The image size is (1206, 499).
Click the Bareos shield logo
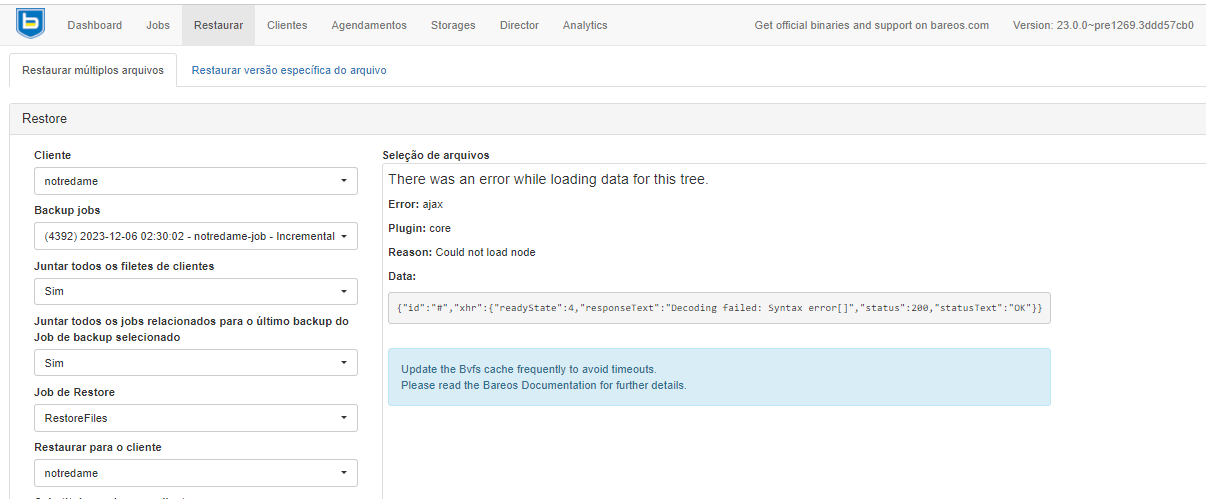[x=30, y=24]
